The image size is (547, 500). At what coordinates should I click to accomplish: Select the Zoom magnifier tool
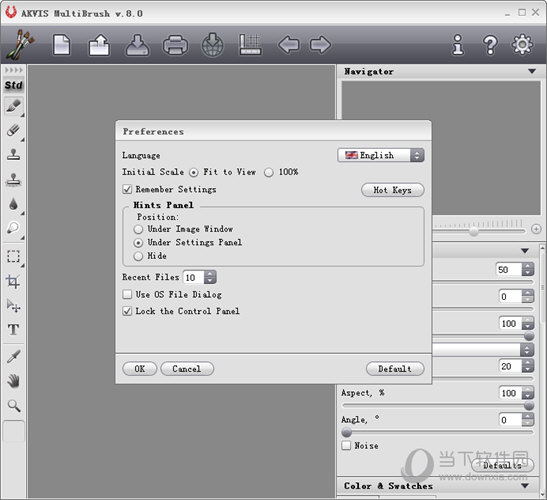click(14, 405)
